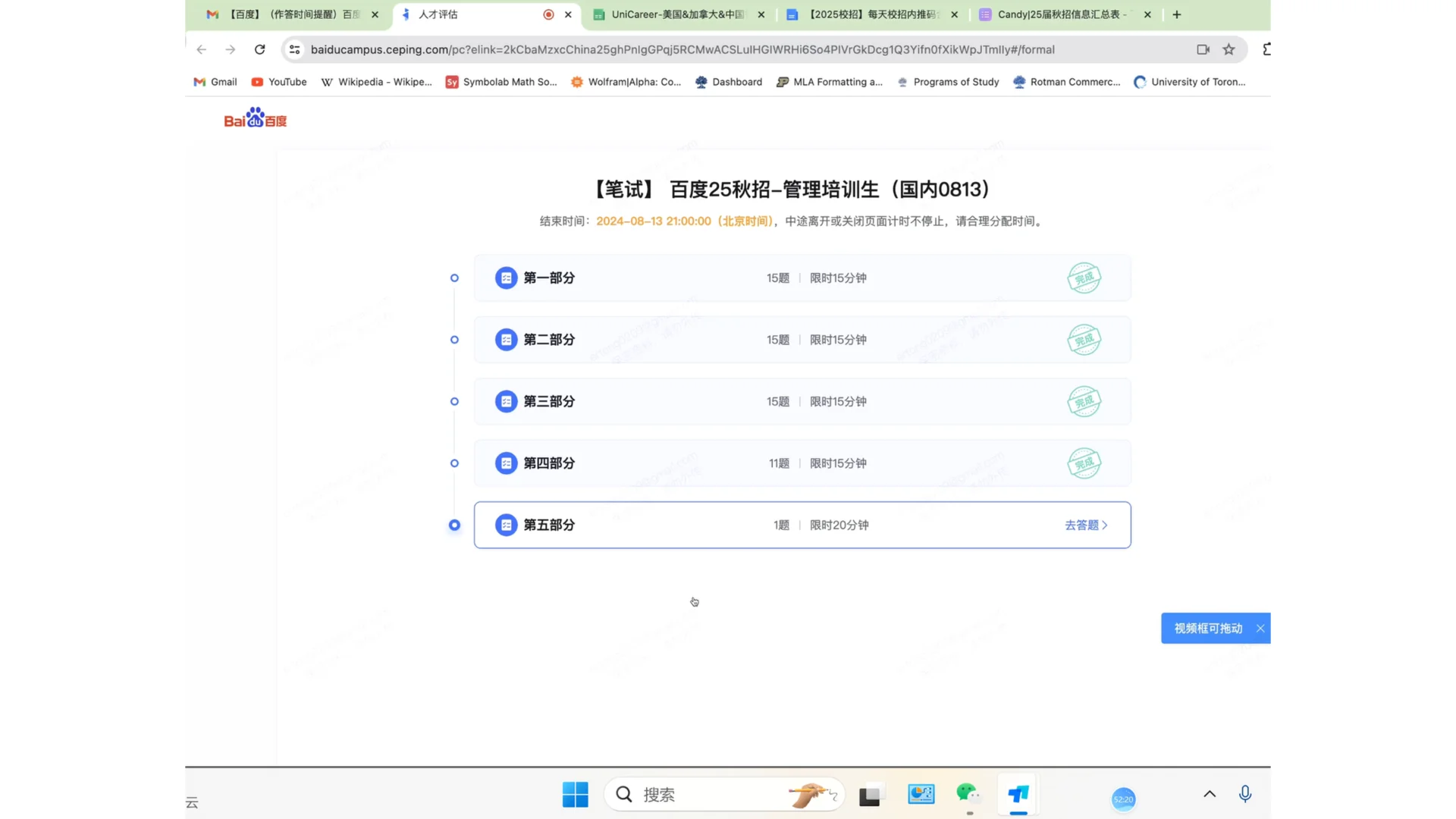Image resolution: width=1456 pixels, height=819 pixels.
Task: Click the blue 52:20 timer bubble
Action: click(x=1123, y=799)
